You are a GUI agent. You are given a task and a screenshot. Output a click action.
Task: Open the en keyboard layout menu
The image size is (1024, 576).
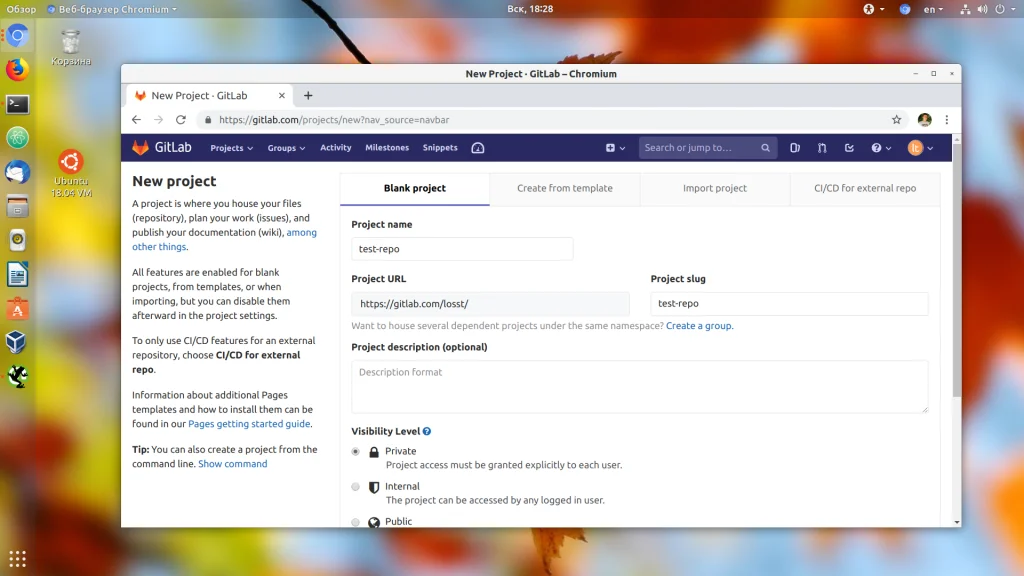[x=933, y=9]
